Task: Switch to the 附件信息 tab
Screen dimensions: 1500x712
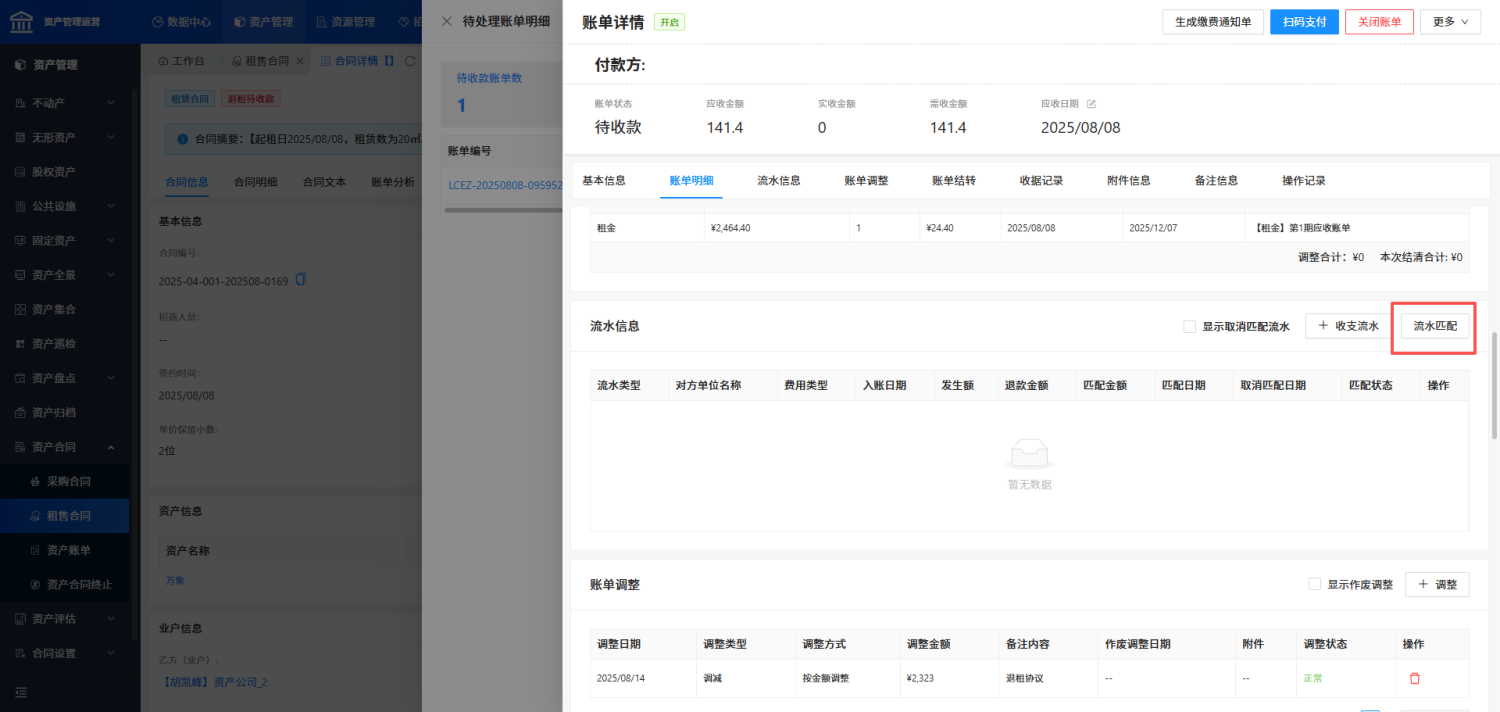Action: [x=1129, y=181]
